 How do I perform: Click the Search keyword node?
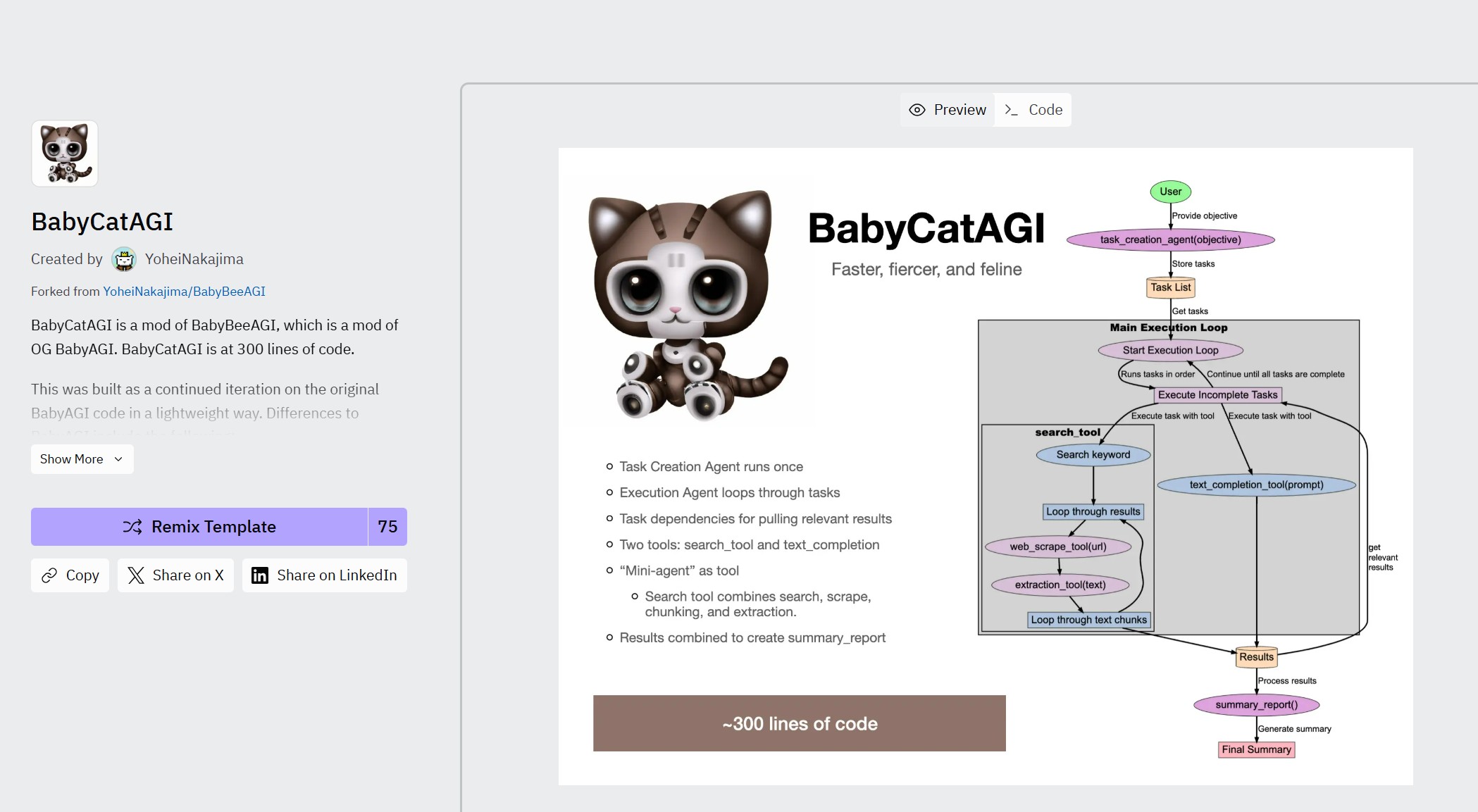pos(1093,455)
